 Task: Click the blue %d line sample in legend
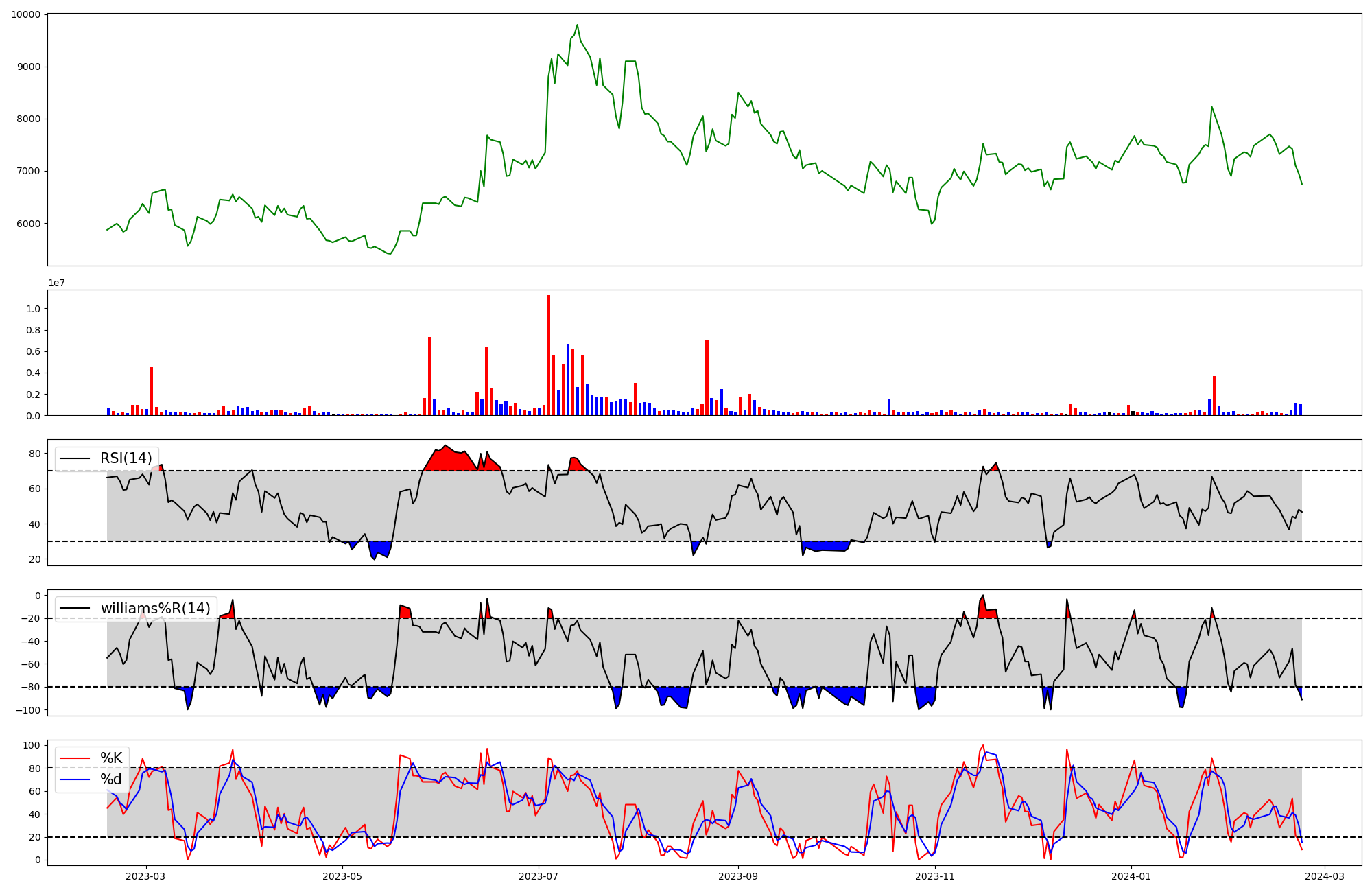75,779
